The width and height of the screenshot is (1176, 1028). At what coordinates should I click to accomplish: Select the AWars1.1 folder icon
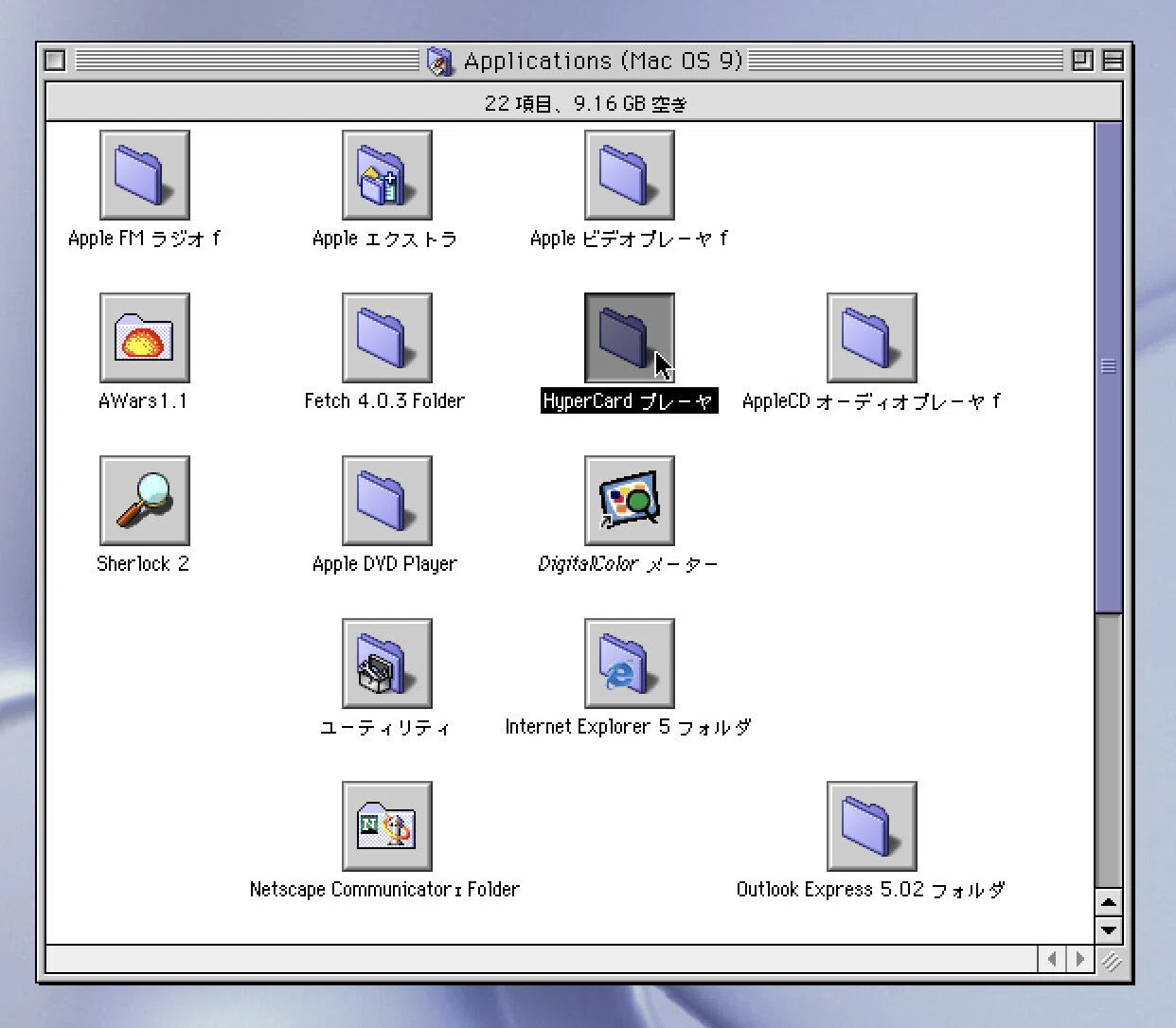click(x=145, y=338)
